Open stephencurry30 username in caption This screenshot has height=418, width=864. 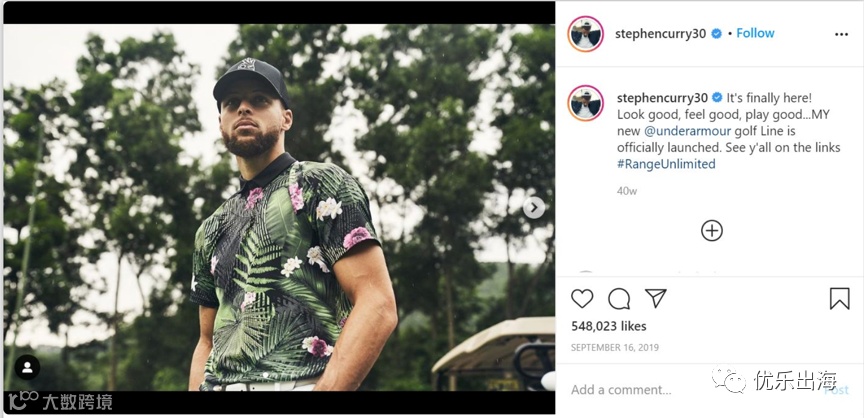click(662, 97)
